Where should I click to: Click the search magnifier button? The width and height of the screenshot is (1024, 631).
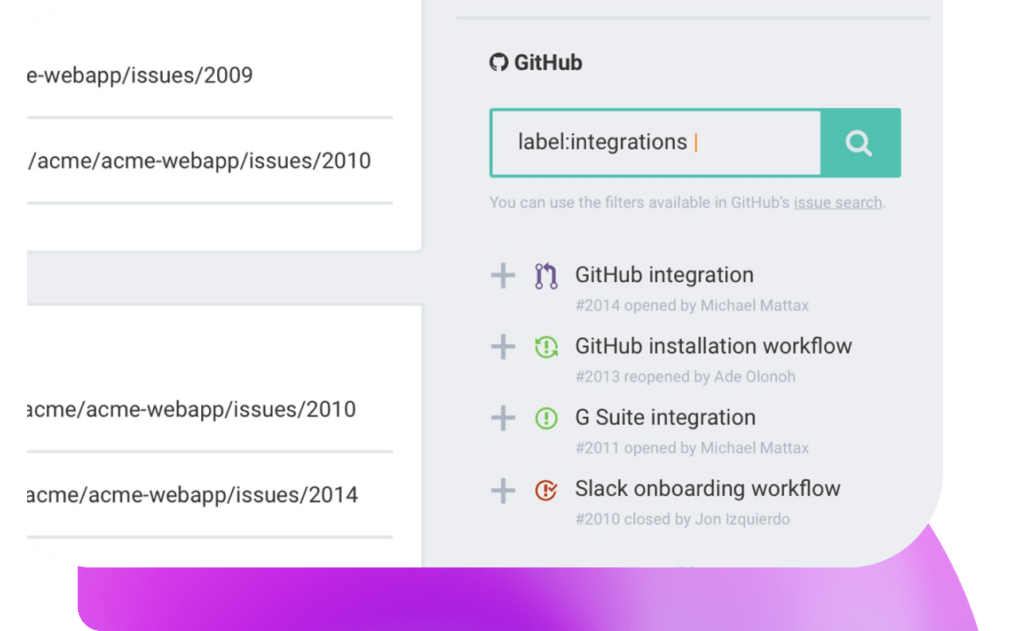[x=860, y=142]
